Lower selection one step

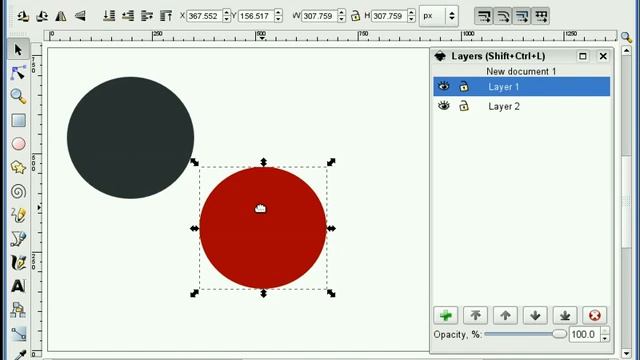pos(128,16)
